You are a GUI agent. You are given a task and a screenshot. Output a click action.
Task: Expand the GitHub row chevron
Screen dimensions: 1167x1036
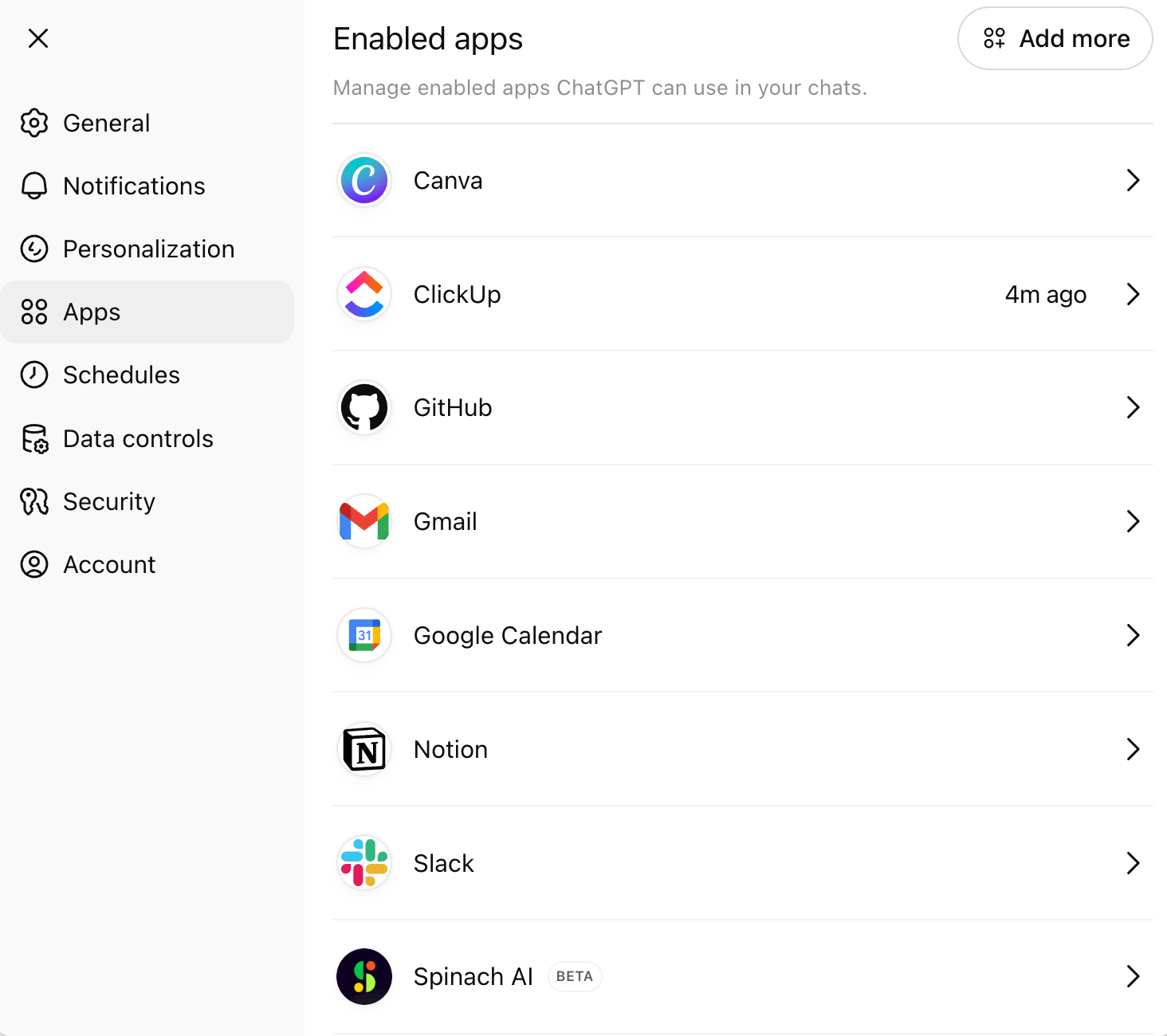(x=1133, y=408)
